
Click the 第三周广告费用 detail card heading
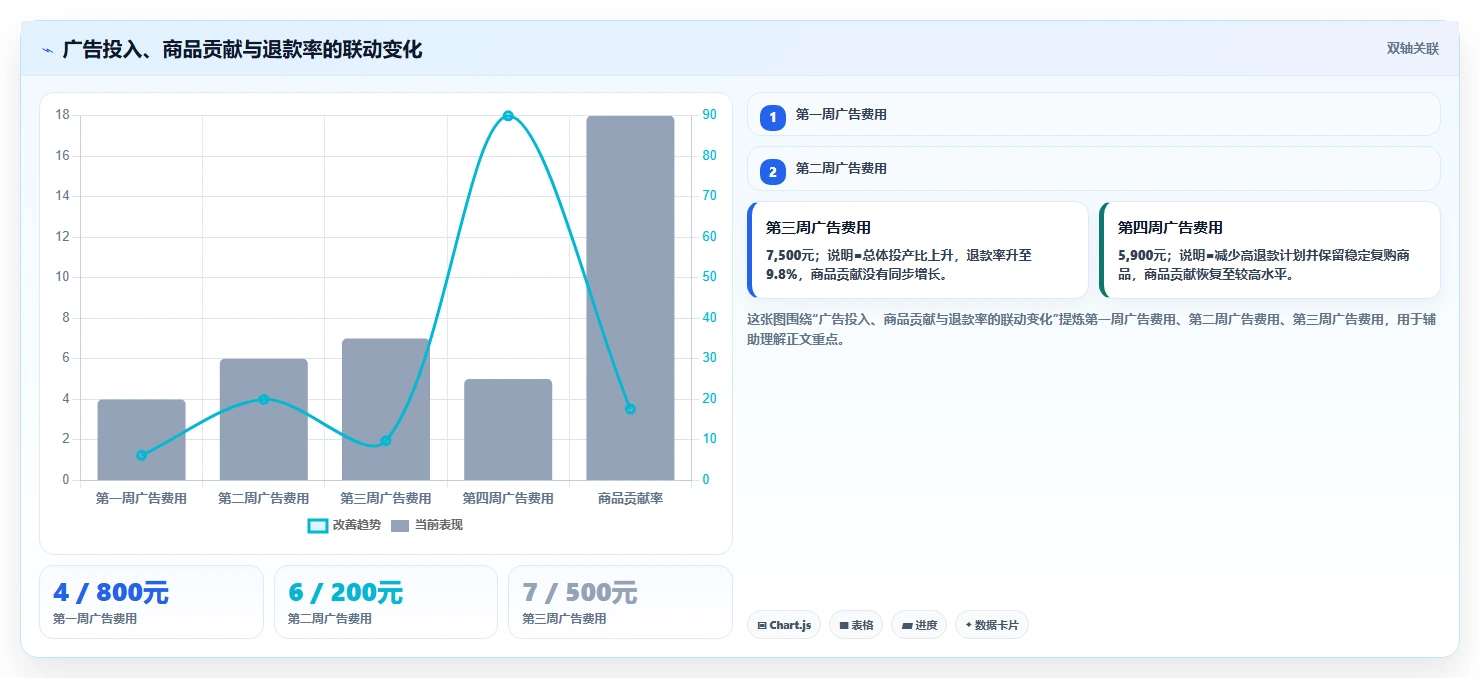click(x=818, y=228)
